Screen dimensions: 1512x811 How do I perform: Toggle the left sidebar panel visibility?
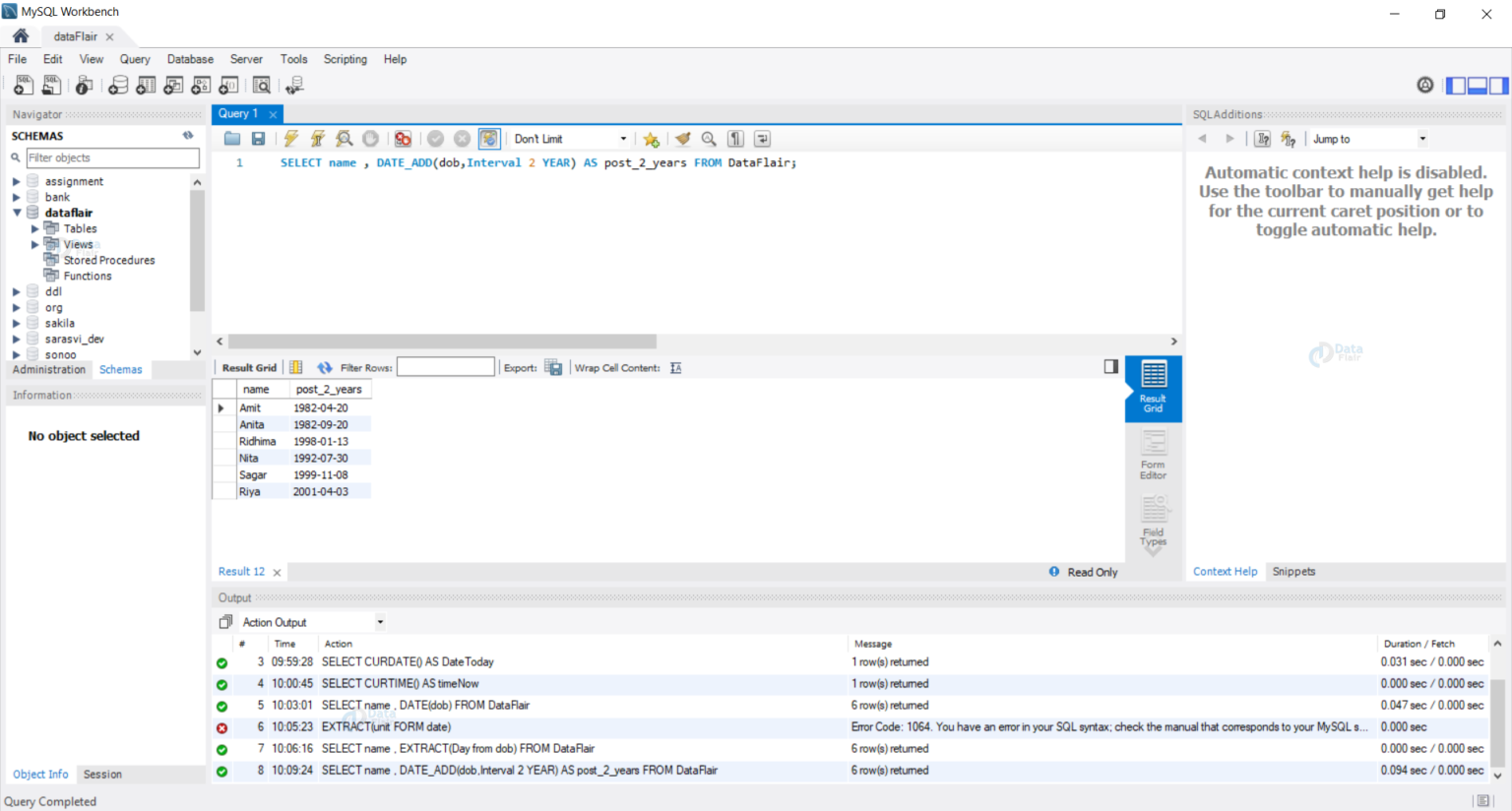(1456, 86)
